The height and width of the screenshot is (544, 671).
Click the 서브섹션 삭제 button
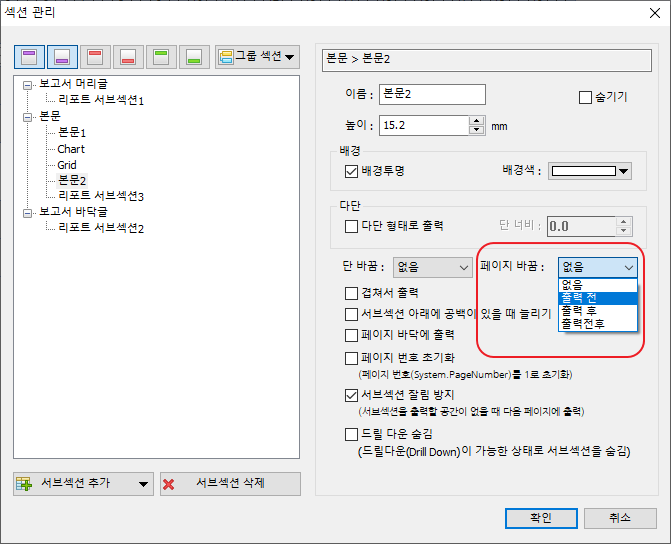[230, 484]
